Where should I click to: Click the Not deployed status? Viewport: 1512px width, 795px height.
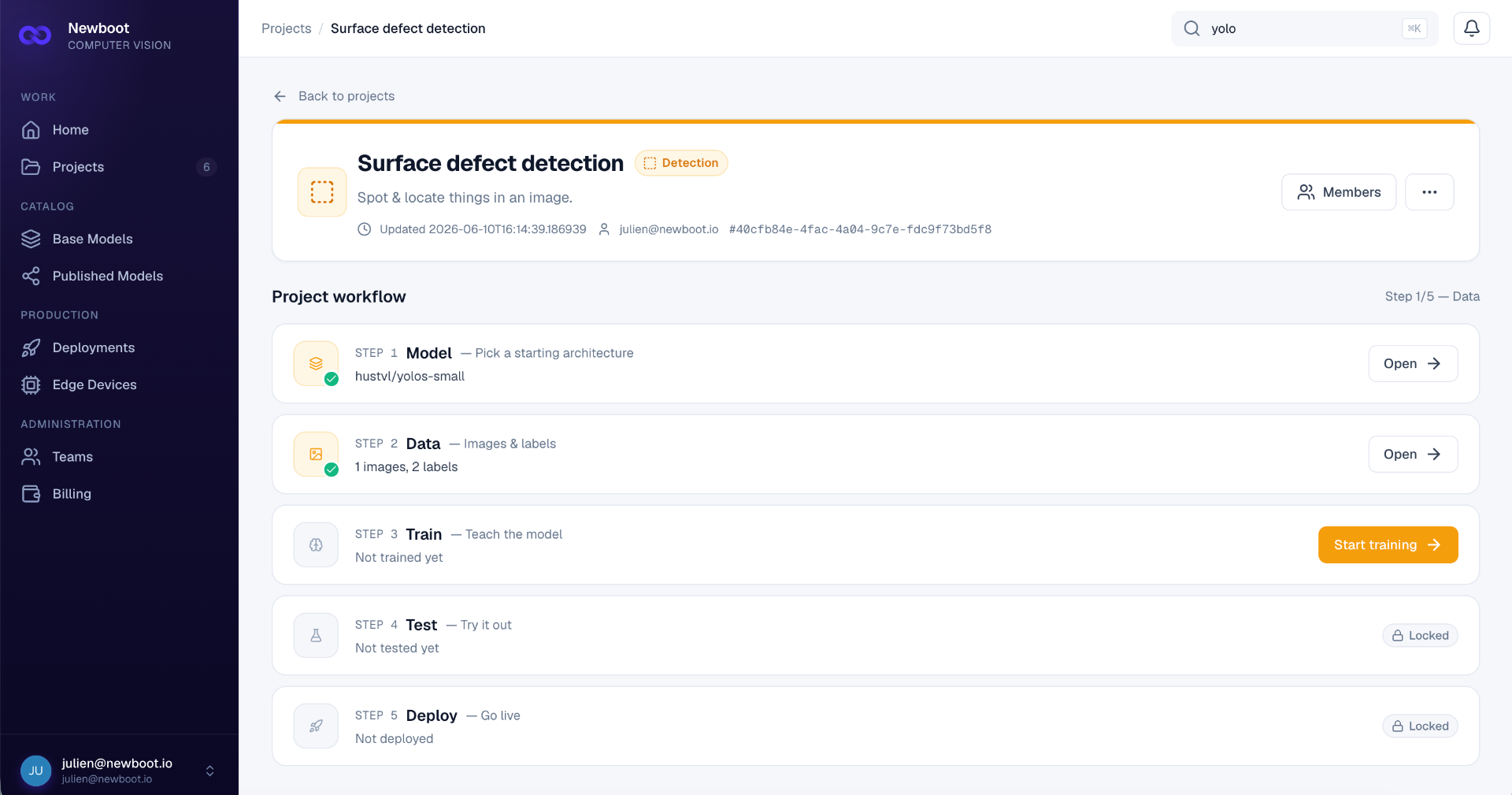pos(394,739)
